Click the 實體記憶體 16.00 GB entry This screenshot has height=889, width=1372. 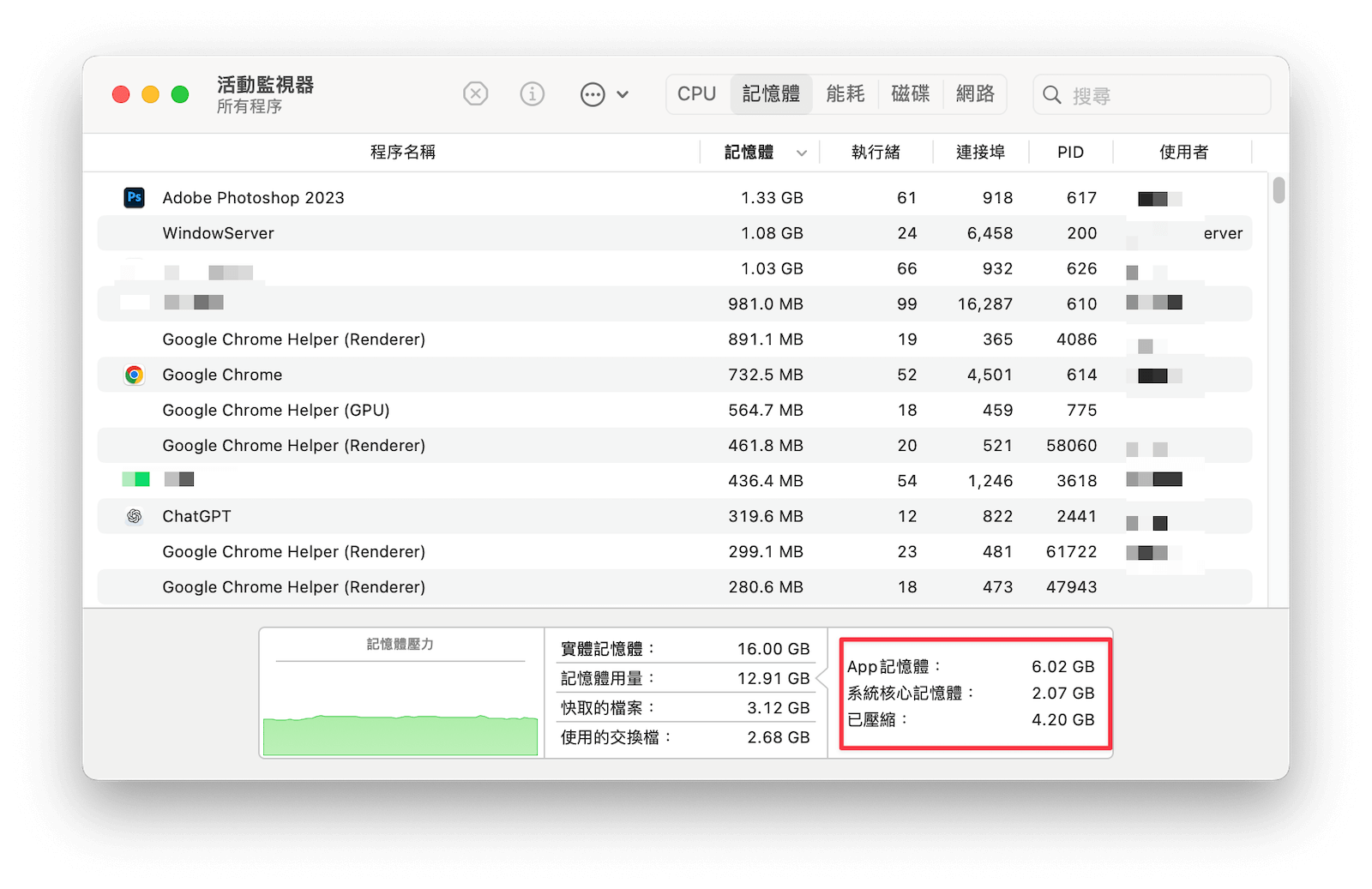685,649
